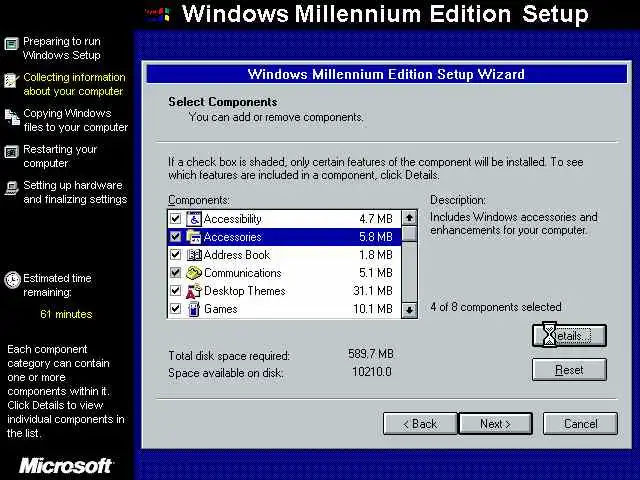
Task: Click the Setting up hardware icon
Action: (x=12, y=188)
